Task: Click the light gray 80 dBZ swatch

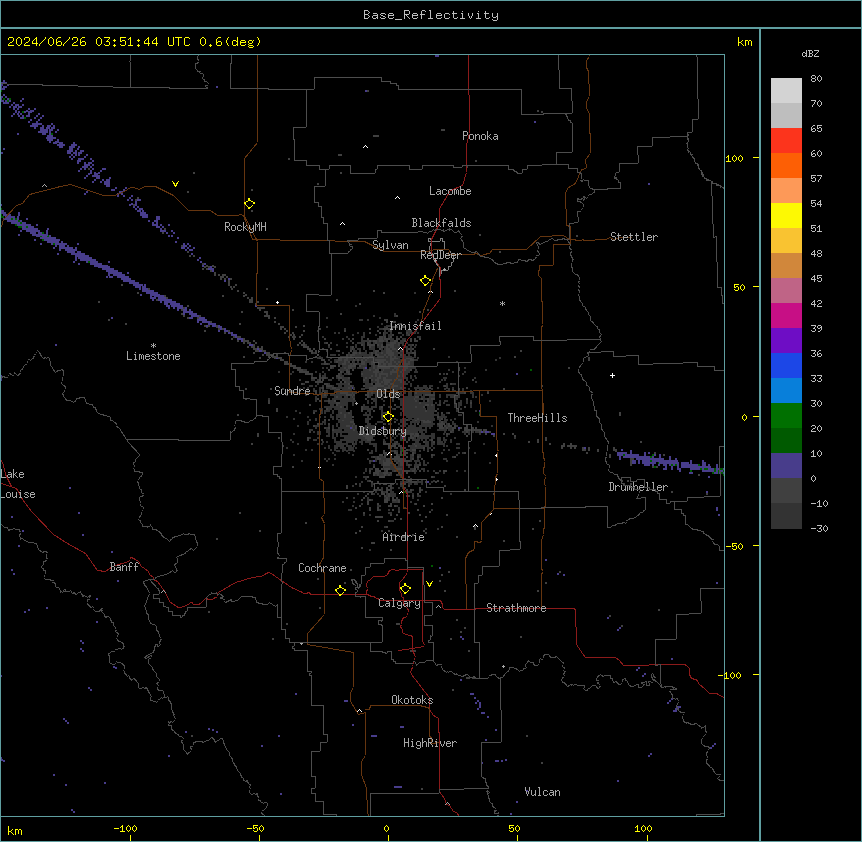Action: 786,91
